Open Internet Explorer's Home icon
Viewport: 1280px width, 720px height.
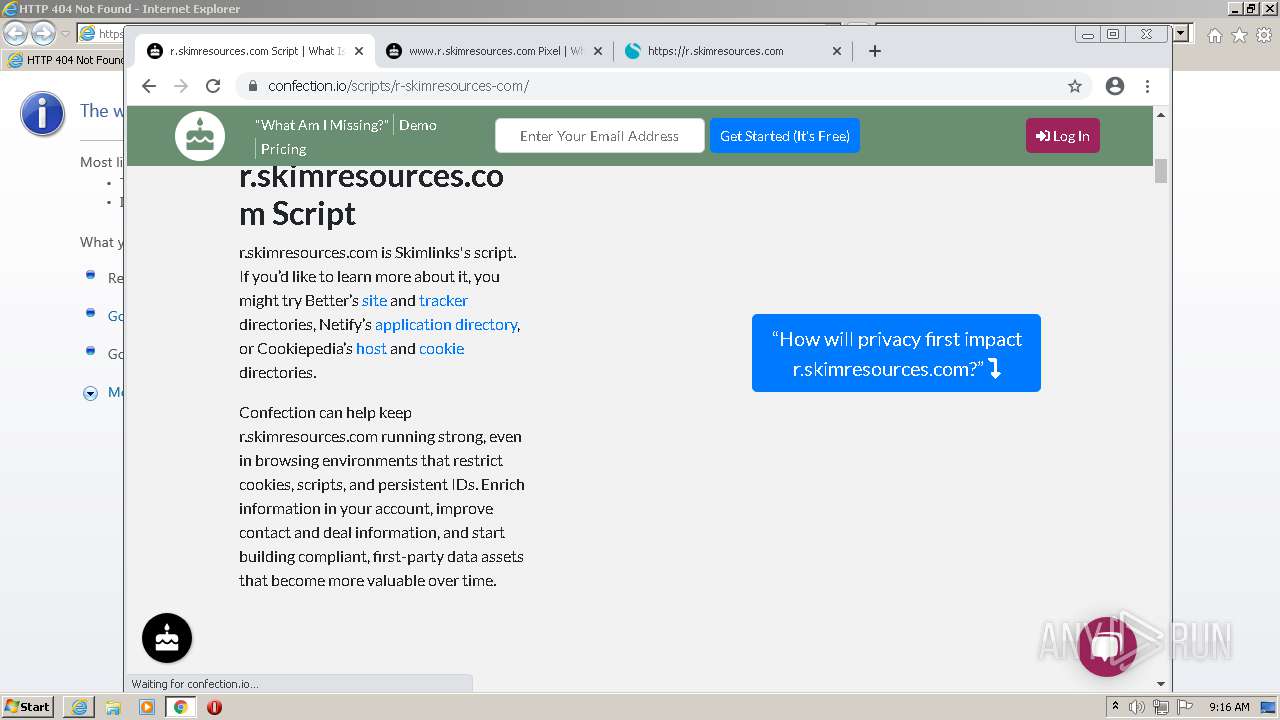[1214, 35]
